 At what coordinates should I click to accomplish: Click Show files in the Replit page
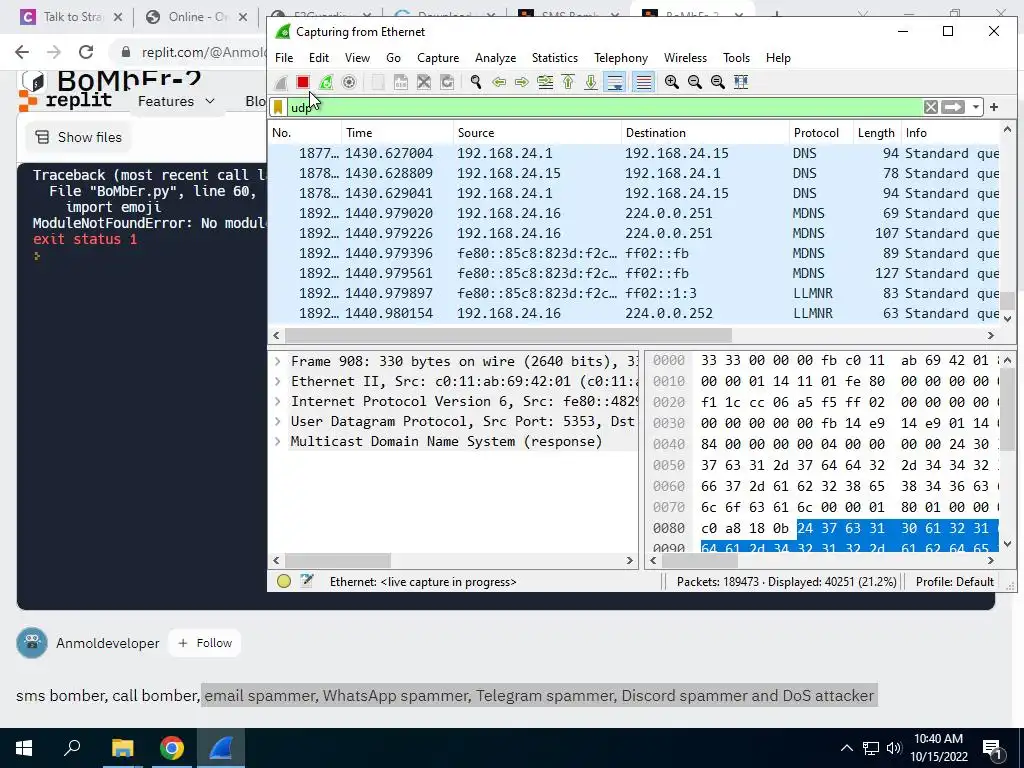tap(78, 137)
